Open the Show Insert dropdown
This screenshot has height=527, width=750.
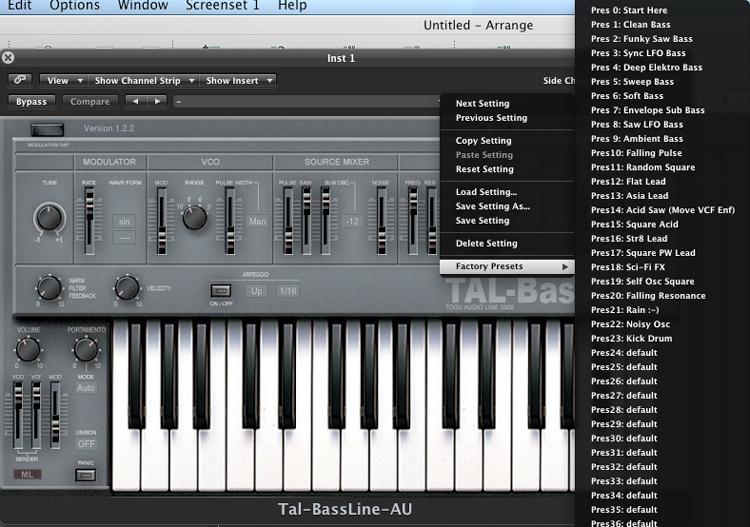(238, 81)
